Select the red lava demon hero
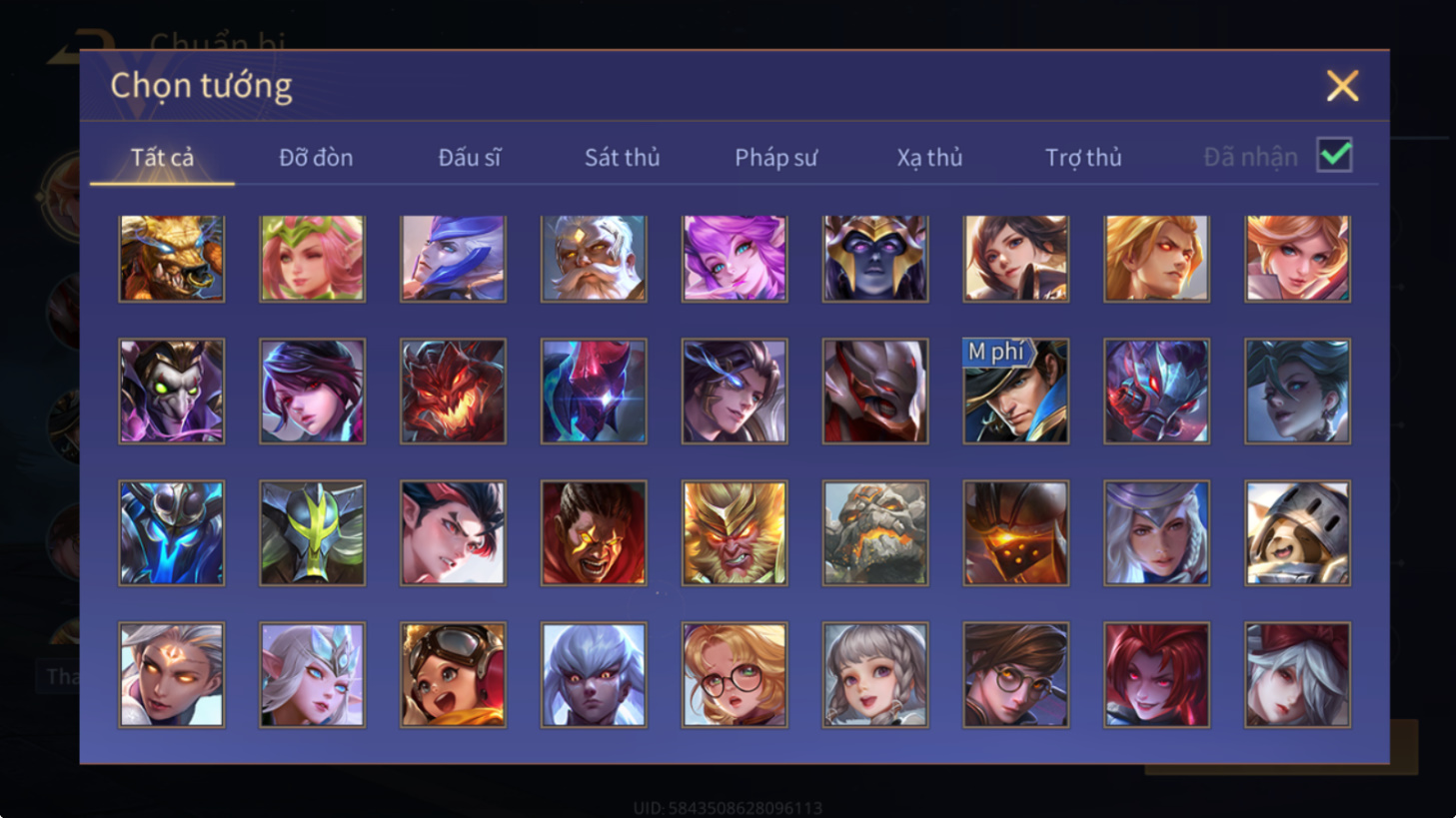This screenshot has height=818, width=1456. coord(453,391)
